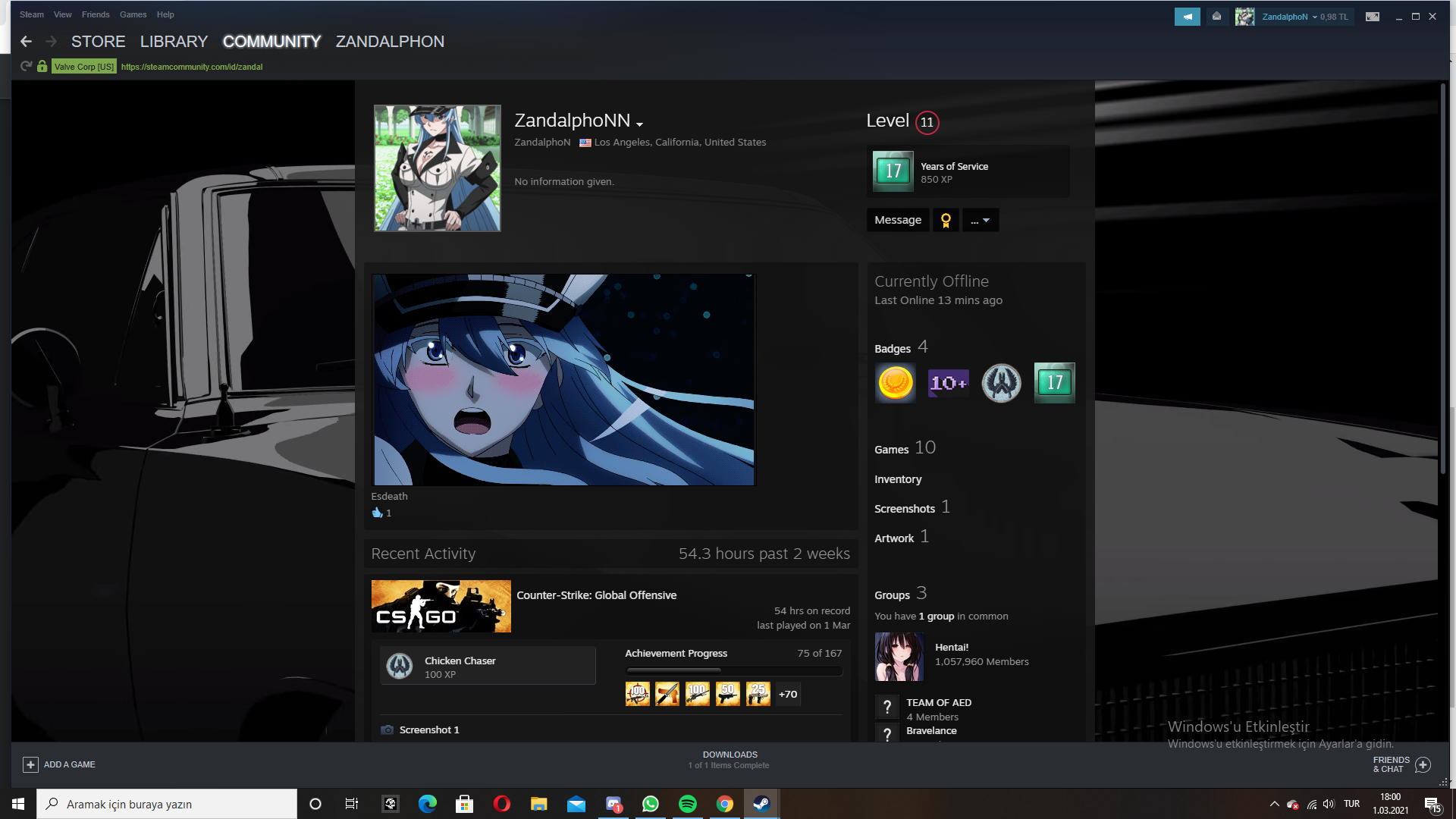Click the CS:GO game banner thumbnail
1456x819 pixels.
pyautogui.click(x=441, y=607)
